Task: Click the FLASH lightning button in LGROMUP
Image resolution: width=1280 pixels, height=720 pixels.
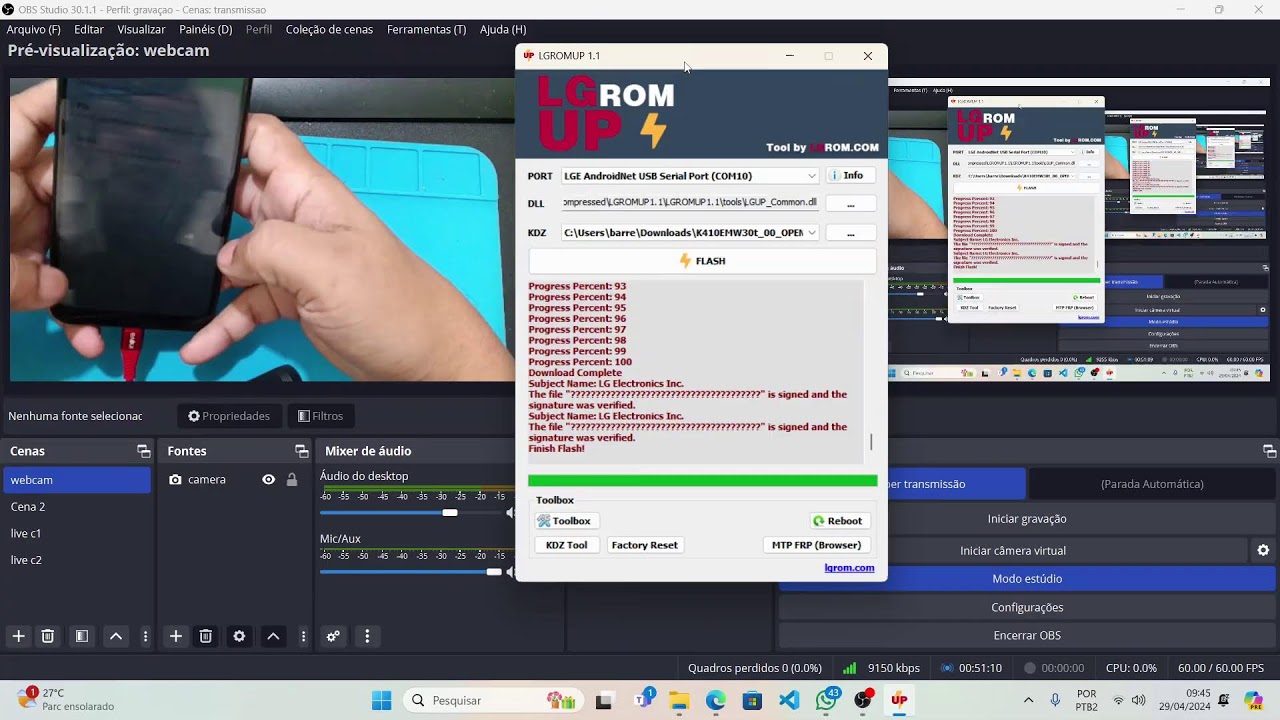Action: click(x=702, y=261)
